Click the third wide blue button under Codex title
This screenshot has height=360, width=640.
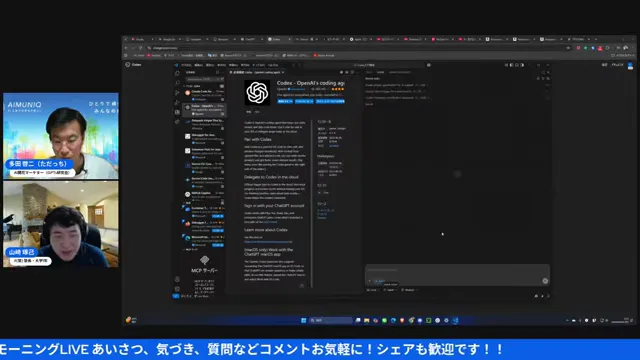(x=330, y=101)
